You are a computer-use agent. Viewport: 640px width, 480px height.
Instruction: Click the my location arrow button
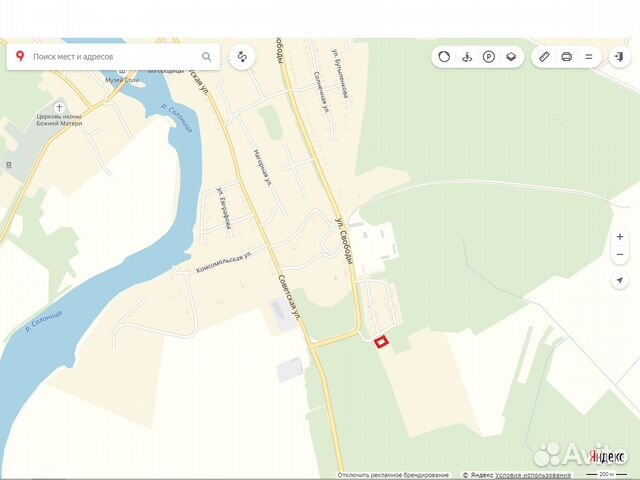click(x=620, y=280)
